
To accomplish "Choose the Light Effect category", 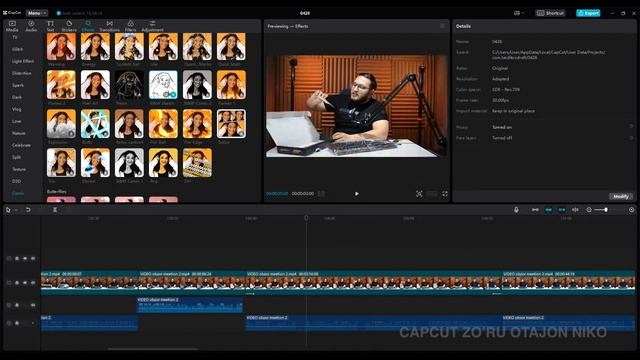I will [x=22, y=61].
